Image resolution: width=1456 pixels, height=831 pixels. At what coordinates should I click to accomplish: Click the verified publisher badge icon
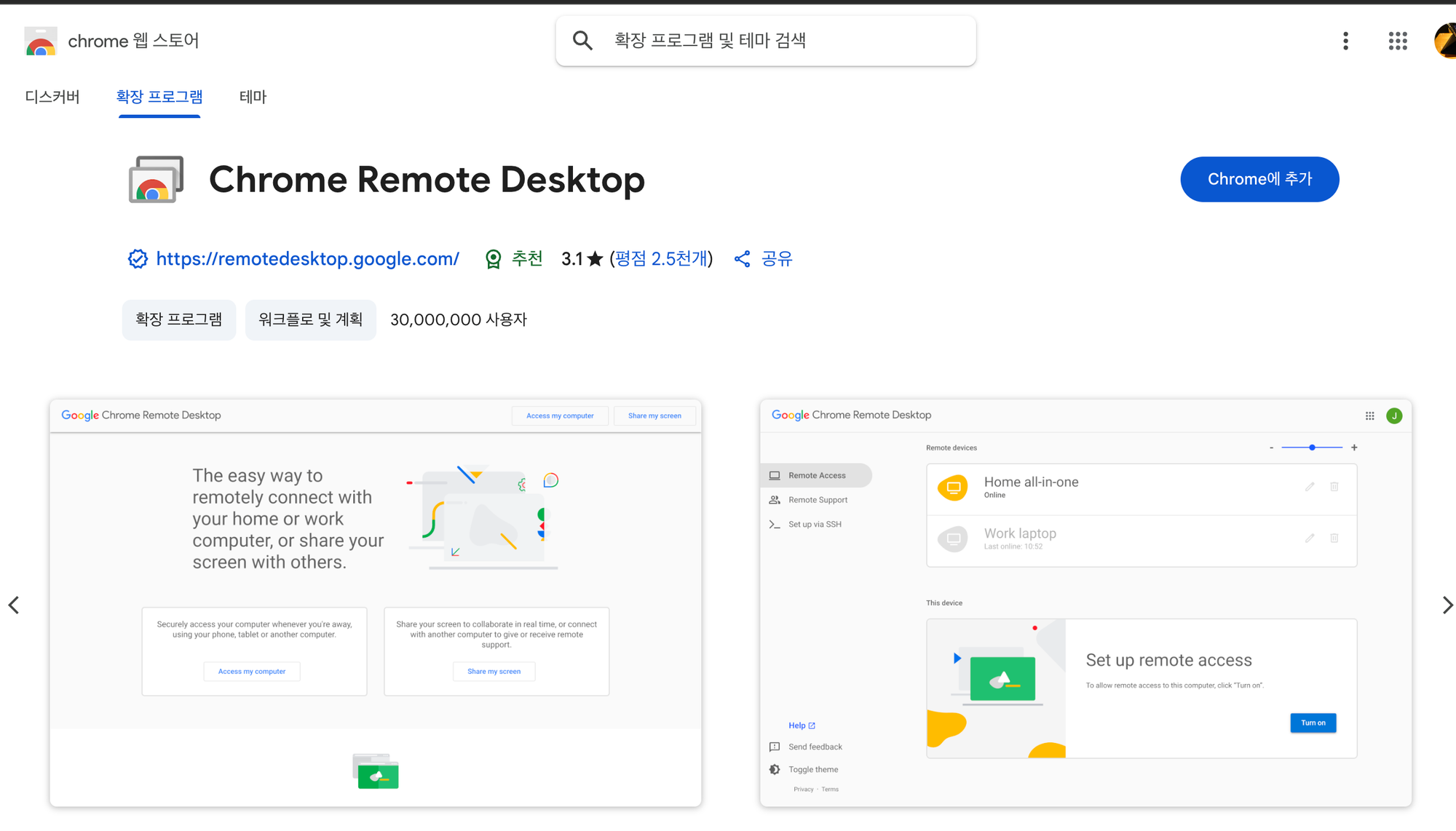138,259
